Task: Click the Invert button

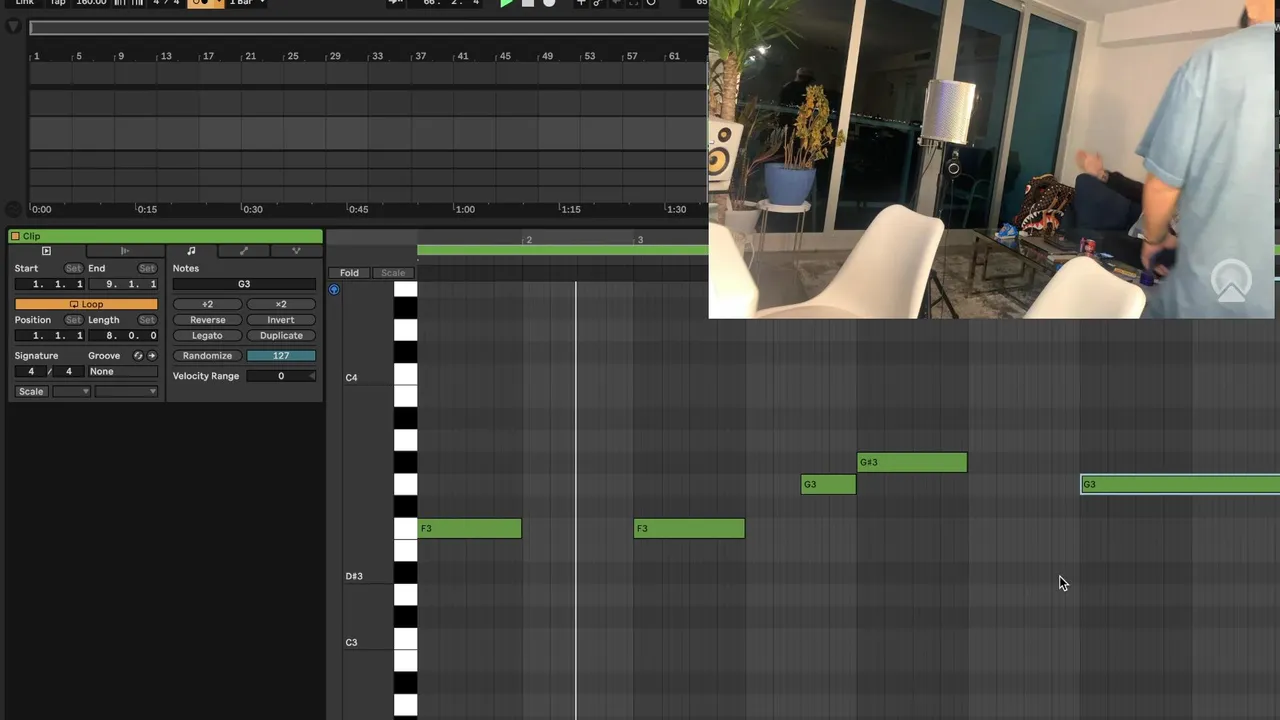Action: (x=281, y=320)
